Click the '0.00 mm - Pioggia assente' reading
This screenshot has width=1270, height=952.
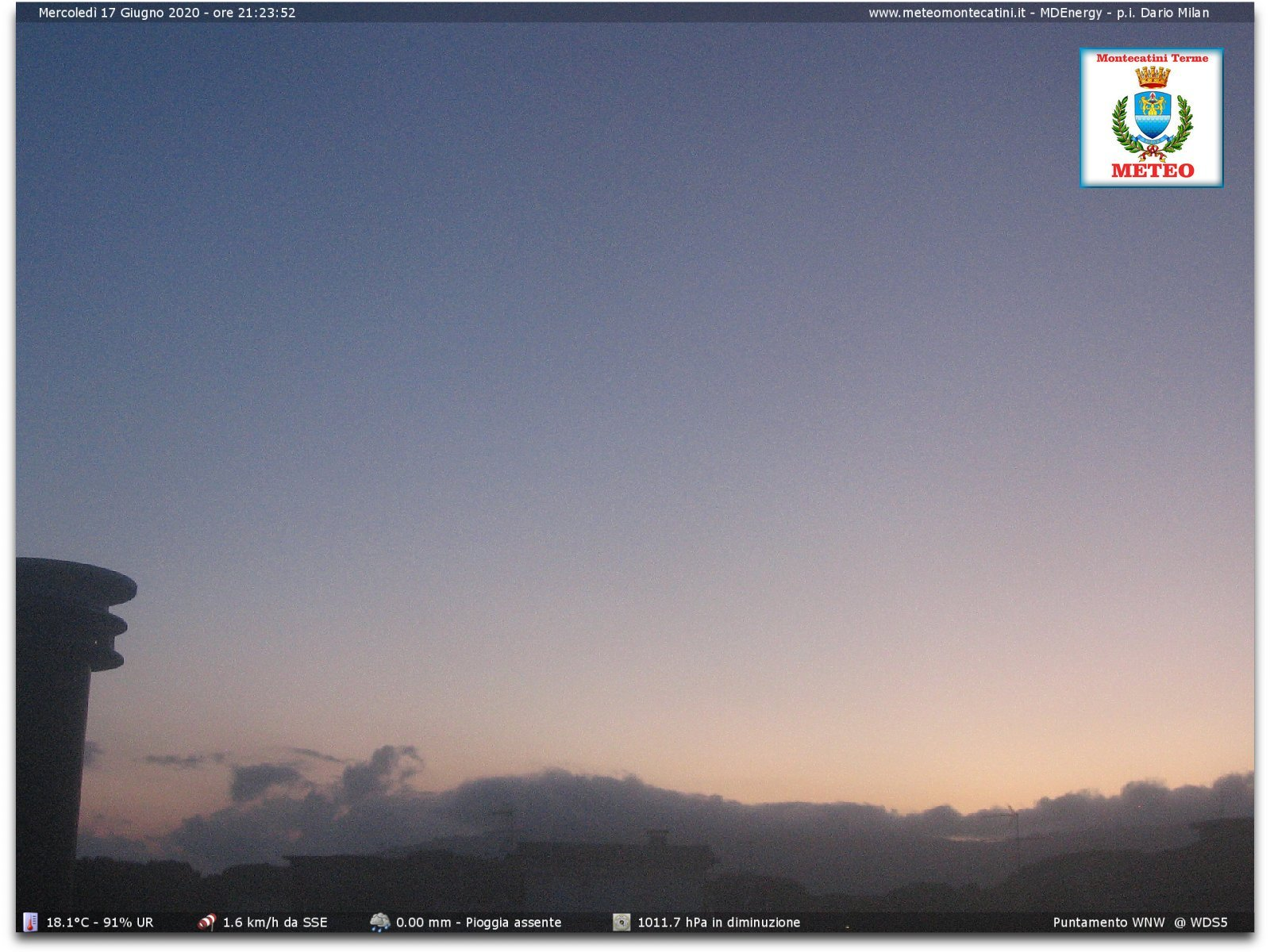[479, 923]
